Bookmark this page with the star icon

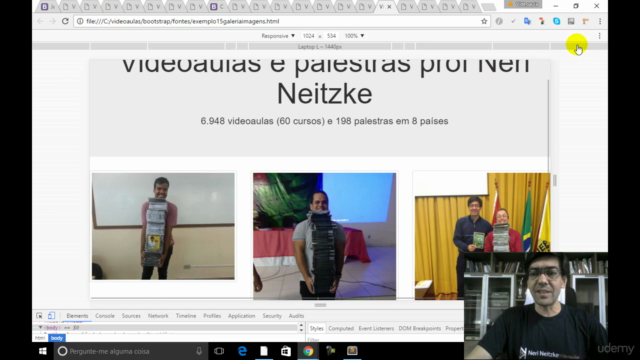coord(484,21)
